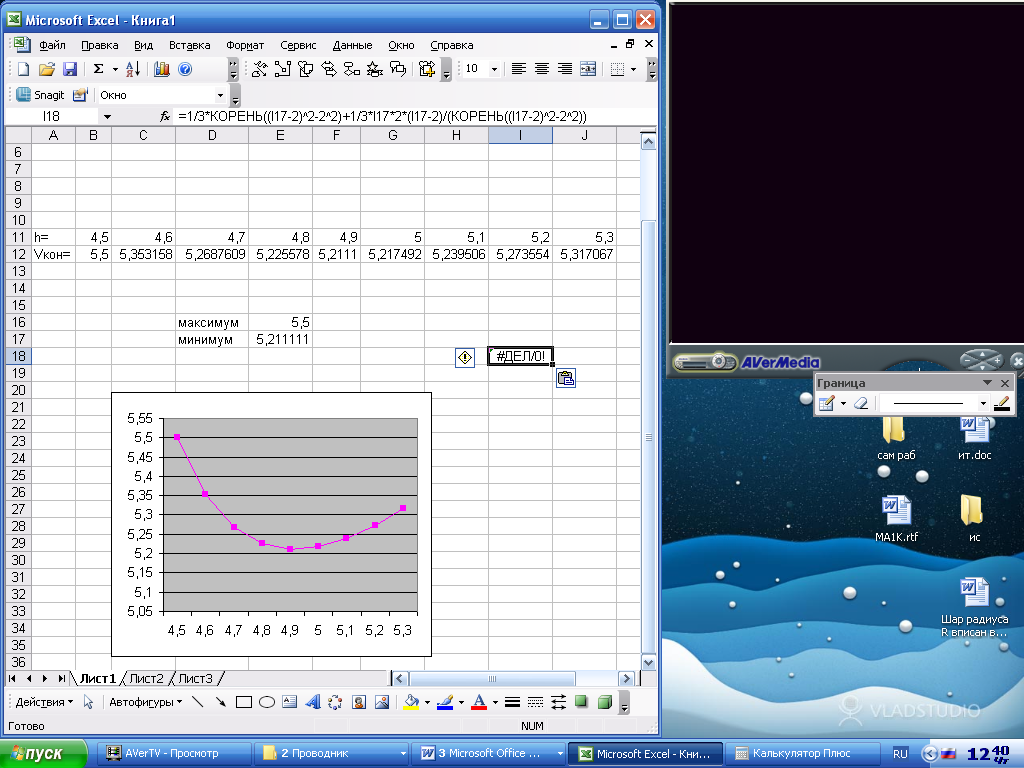The height and width of the screenshot is (768, 1024).
Task: Toggle merge and center cells
Action: point(588,69)
